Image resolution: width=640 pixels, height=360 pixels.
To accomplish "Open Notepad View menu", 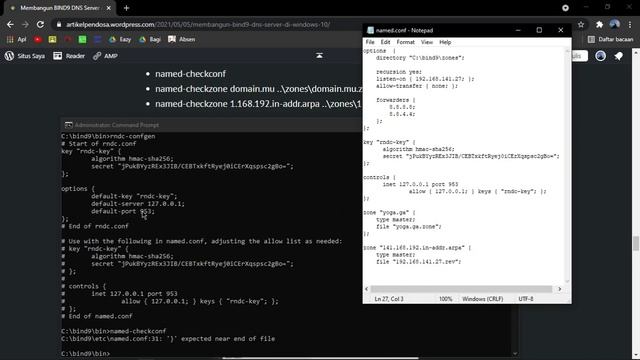I will click(x=427, y=42).
